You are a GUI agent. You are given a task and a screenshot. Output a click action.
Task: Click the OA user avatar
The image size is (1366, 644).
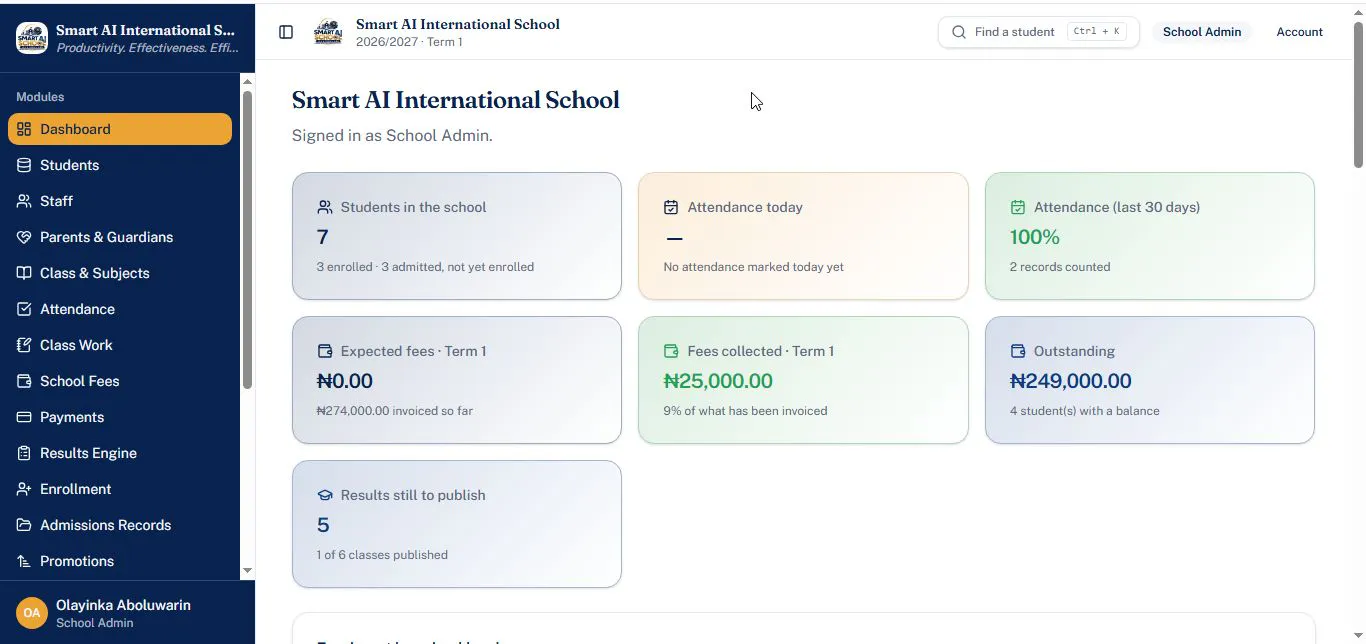tap(32, 613)
